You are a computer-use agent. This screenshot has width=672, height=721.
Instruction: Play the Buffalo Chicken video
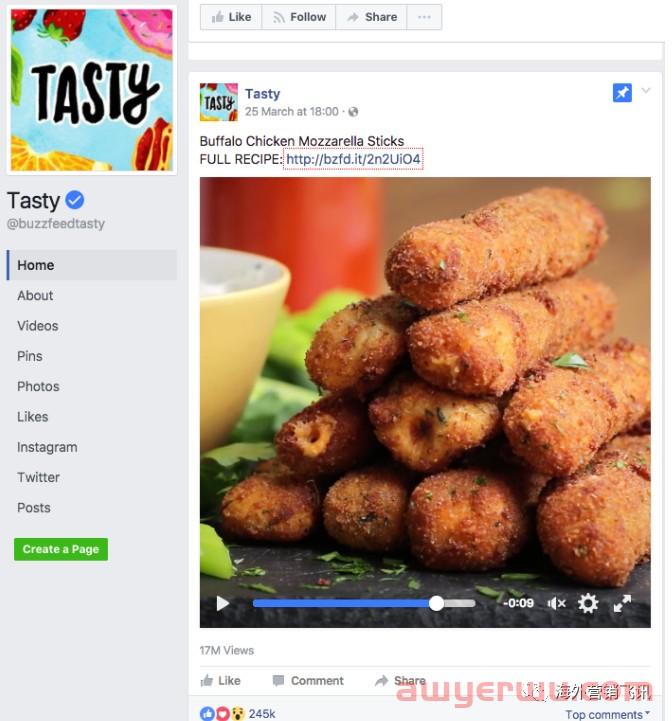coord(223,603)
